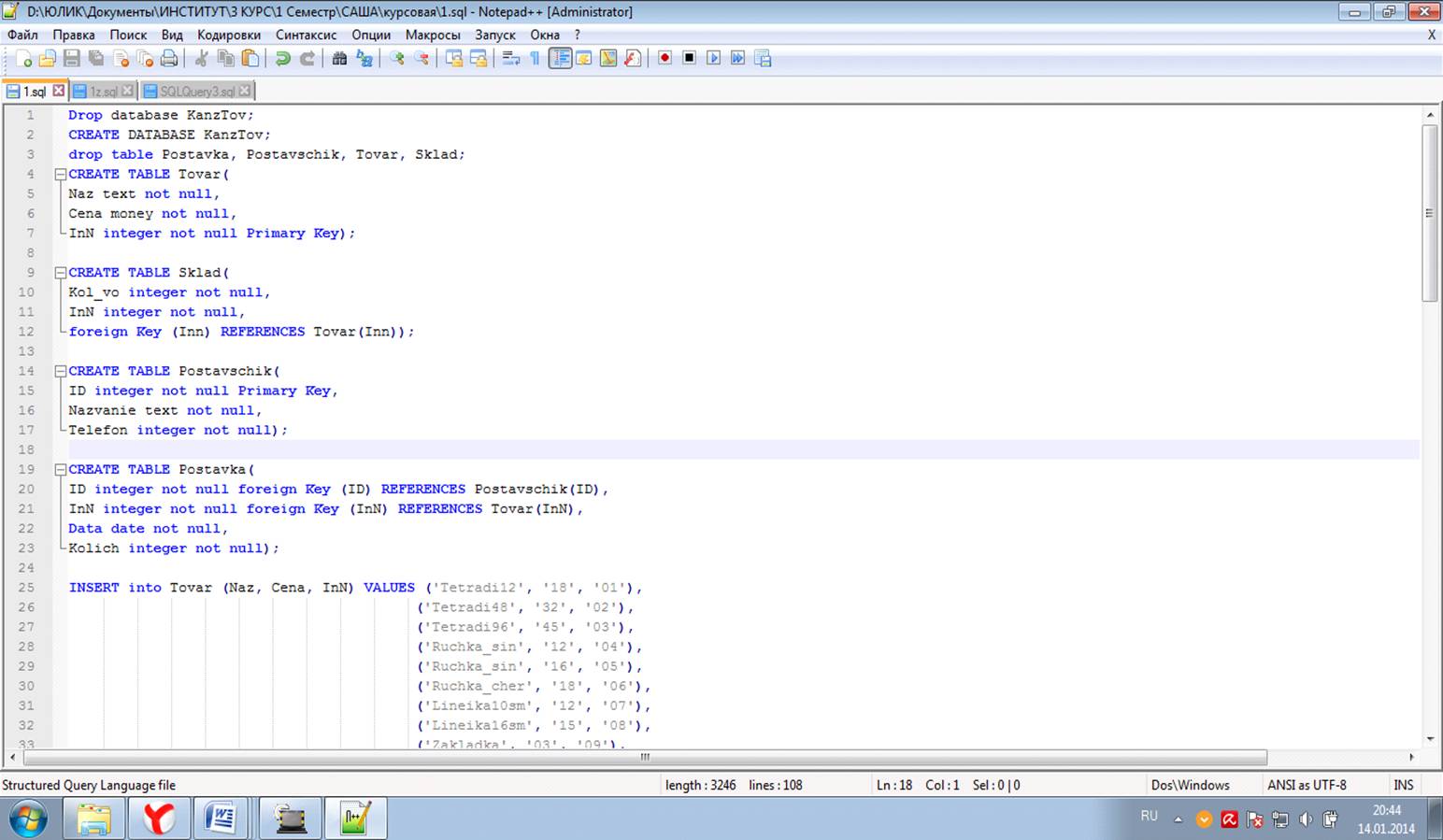Toggle Show all characters pilcrow icon
This screenshot has height=840, width=1443.
pyautogui.click(x=535, y=59)
